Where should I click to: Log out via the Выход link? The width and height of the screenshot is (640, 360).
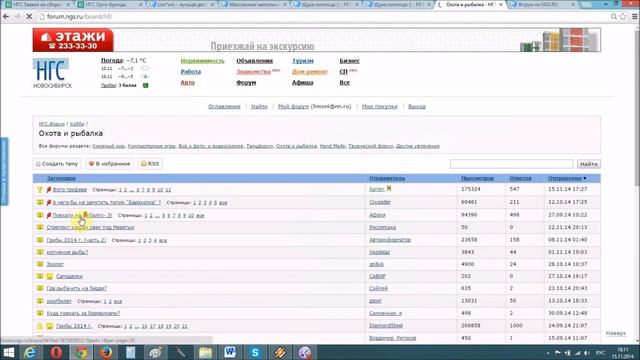[x=417, y=107]
